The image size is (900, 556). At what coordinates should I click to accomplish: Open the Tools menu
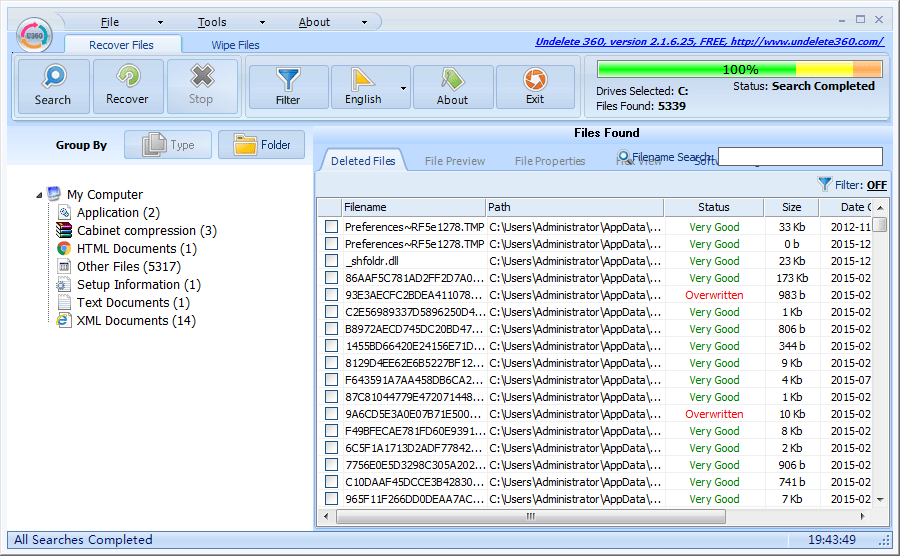click(x=212, y=22)
